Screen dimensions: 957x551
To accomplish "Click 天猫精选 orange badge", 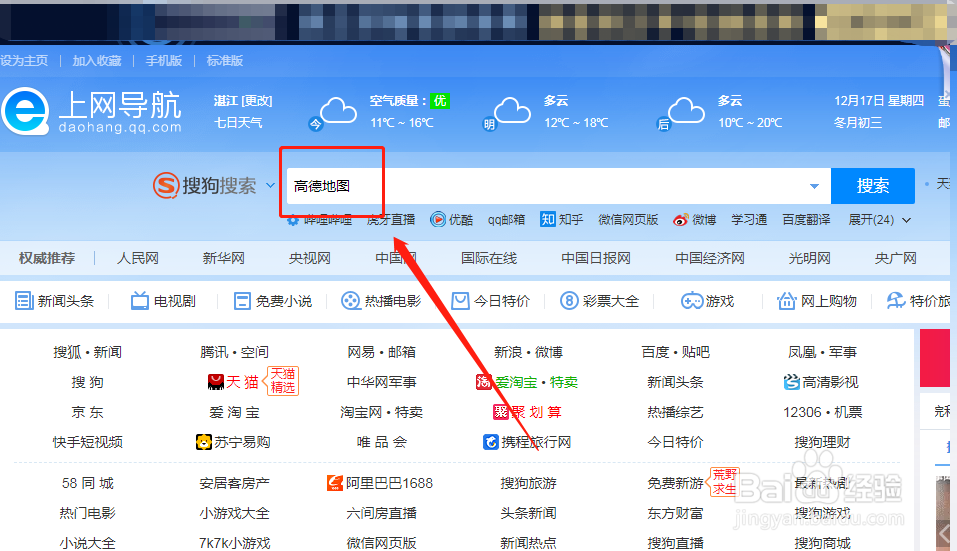I will click(281, 380).
